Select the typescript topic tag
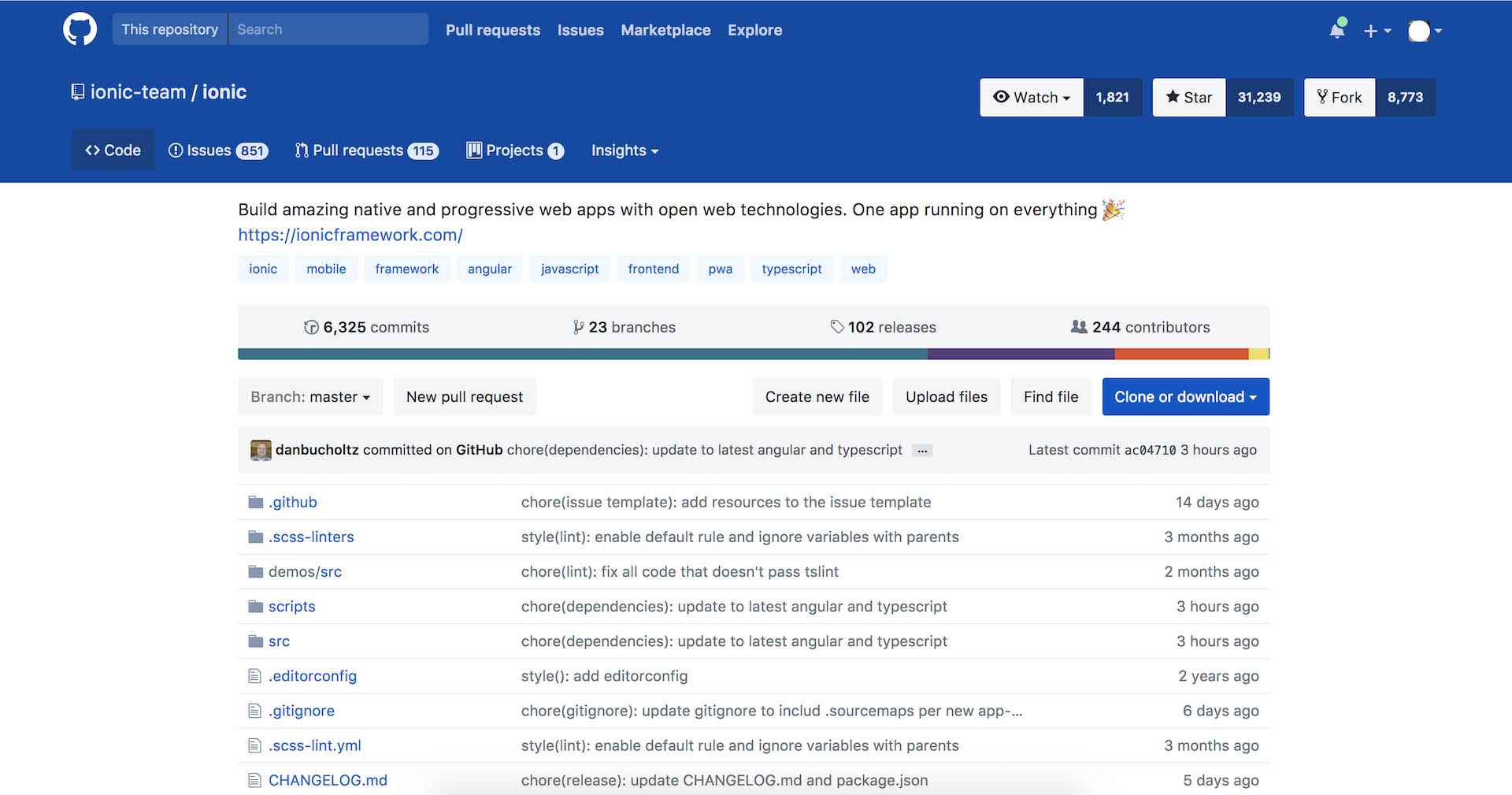Screen dimensions: 1512x795 (x=792, y=269)
